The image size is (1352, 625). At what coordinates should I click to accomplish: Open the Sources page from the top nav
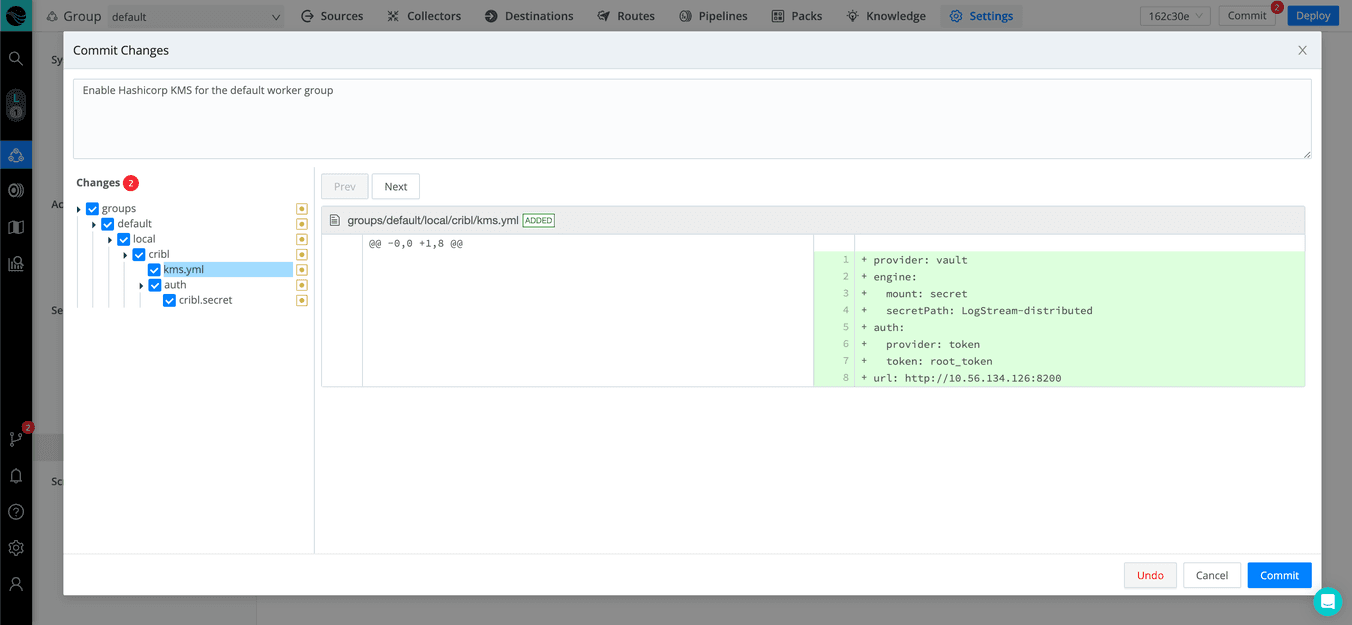point(331,15)
